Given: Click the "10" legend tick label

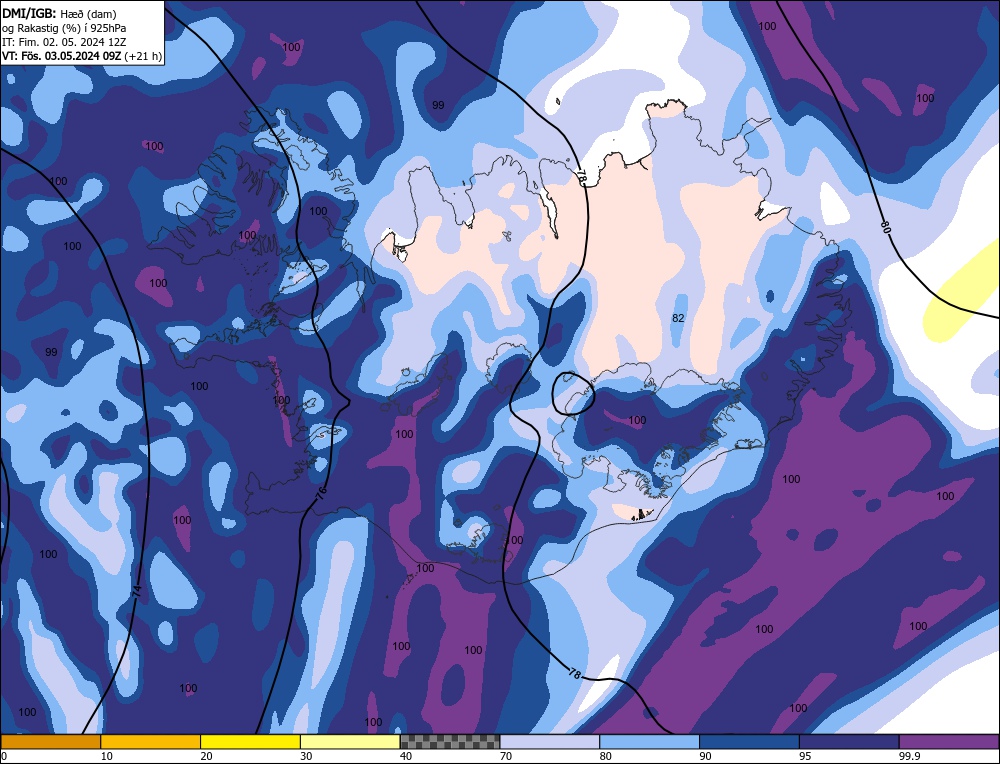Looking at the screenshot, I should pyautogui.click(x=107, y=756).
